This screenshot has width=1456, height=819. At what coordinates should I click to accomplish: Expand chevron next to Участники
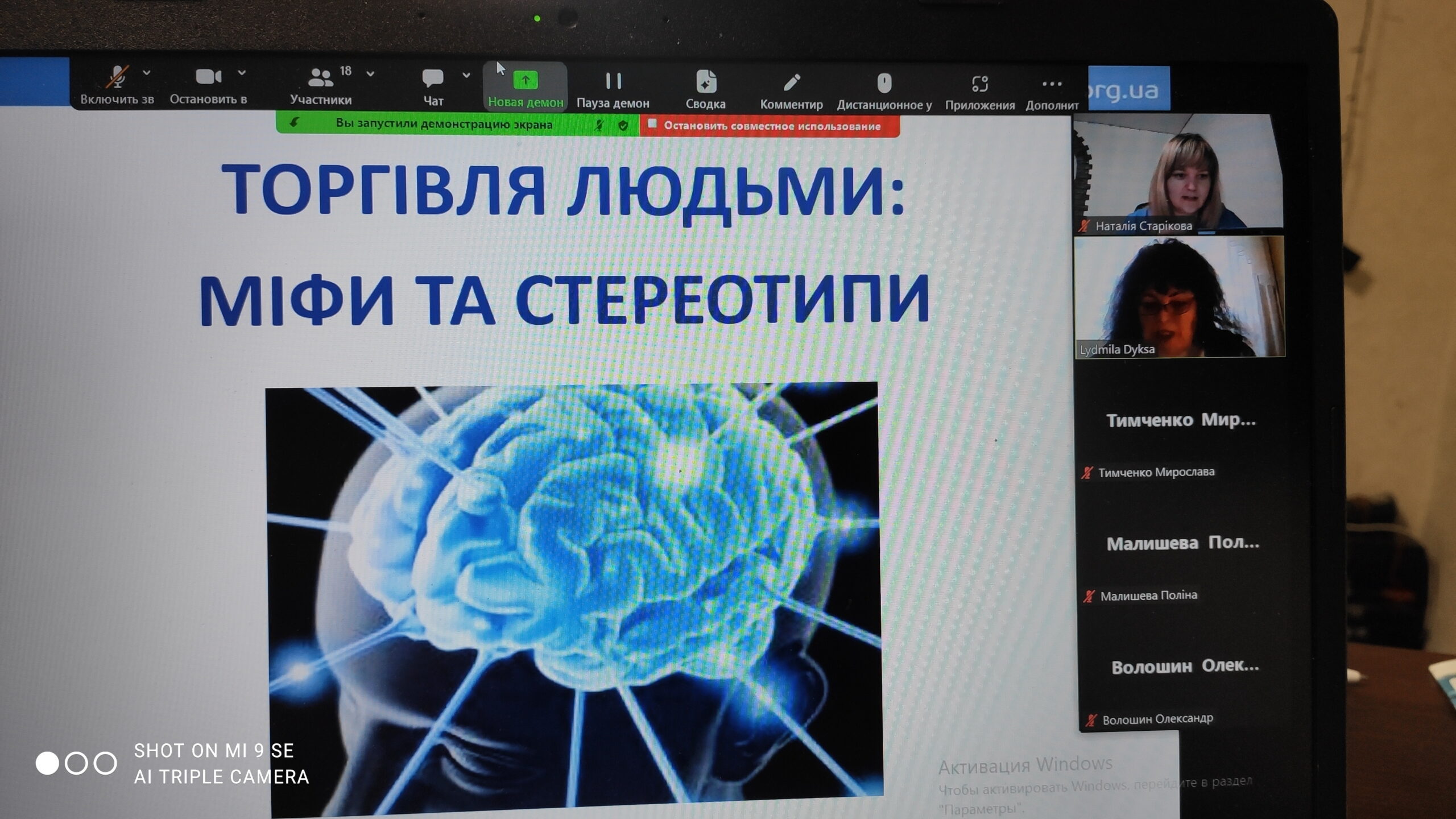click(x=371, y=74)
